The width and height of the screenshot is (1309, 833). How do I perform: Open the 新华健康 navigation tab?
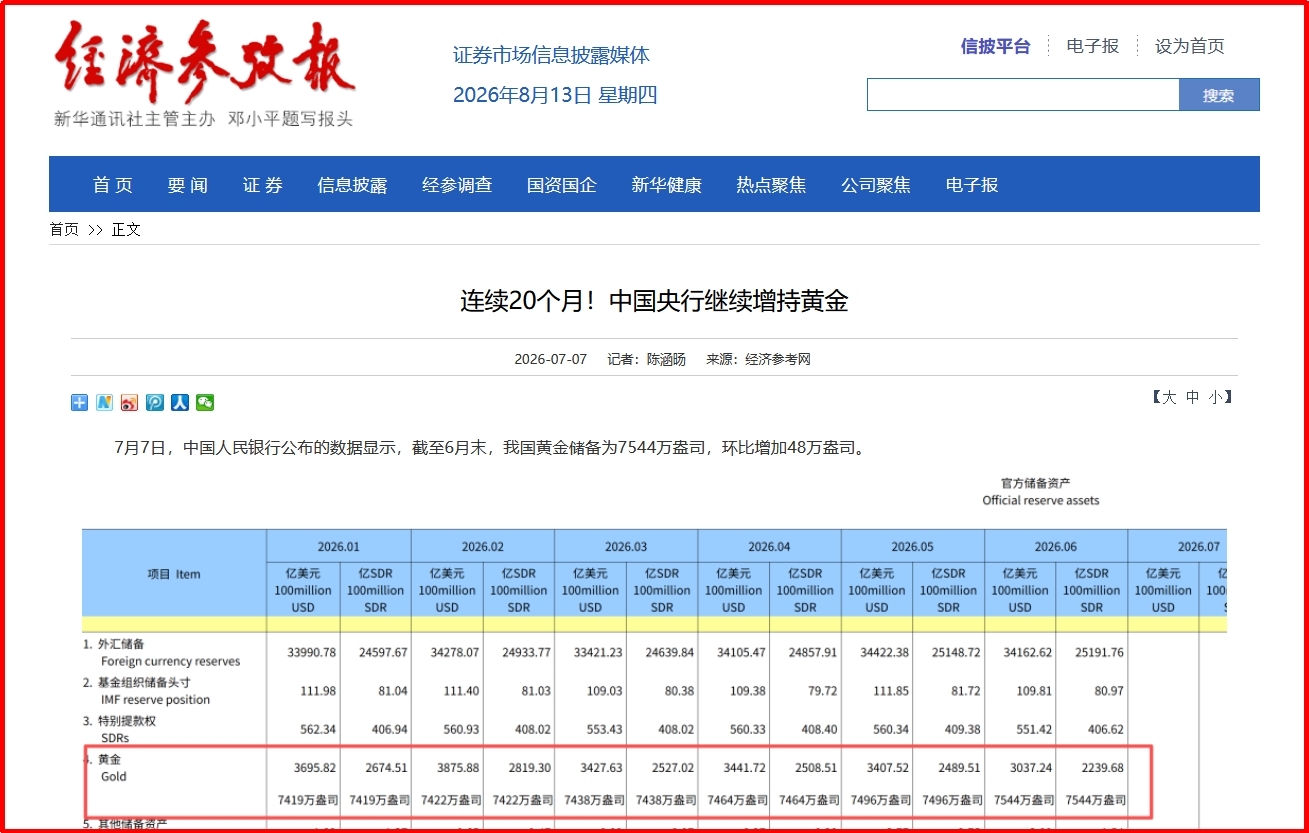point(666,185)
